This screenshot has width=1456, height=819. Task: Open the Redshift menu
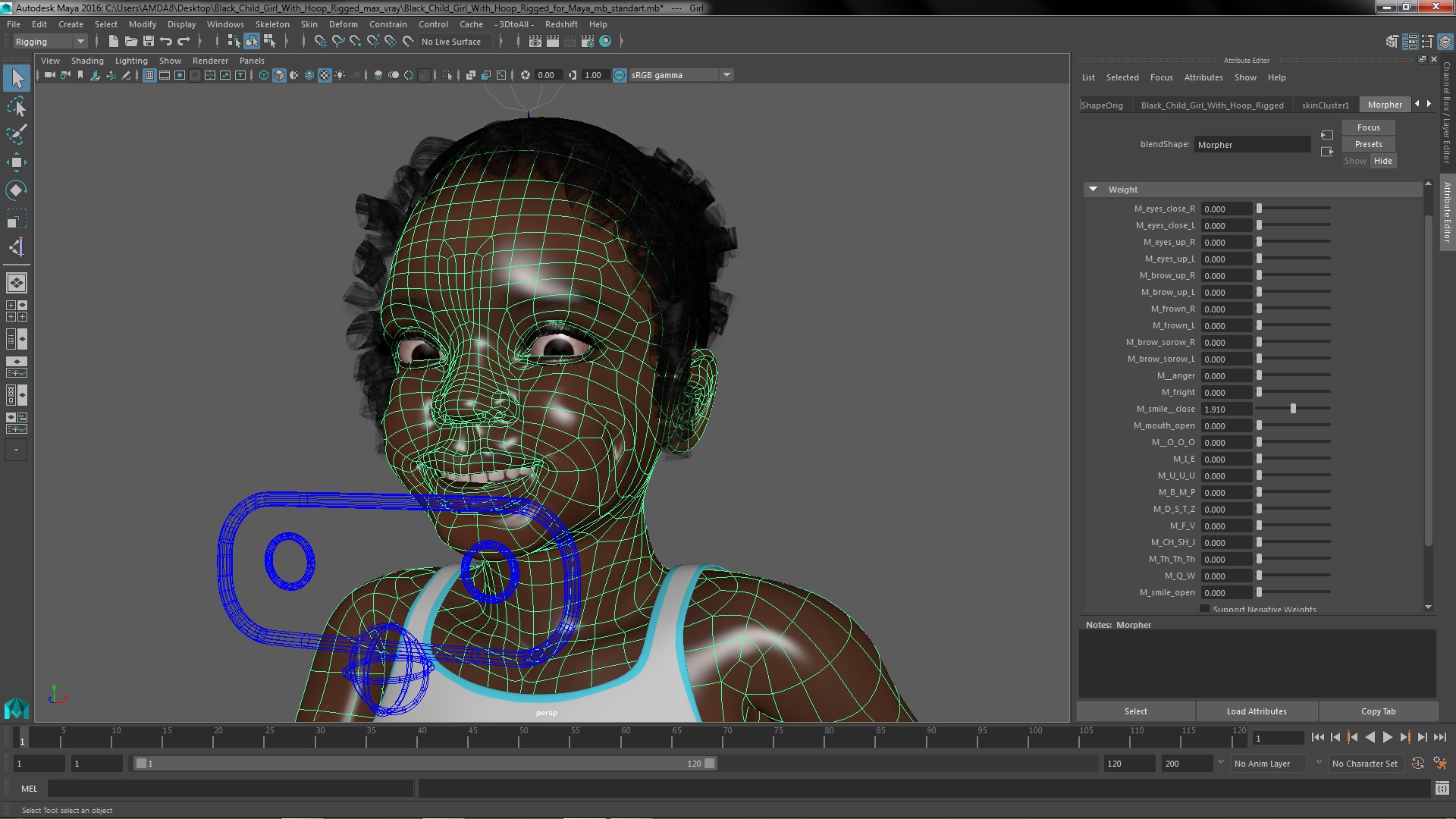561,24
